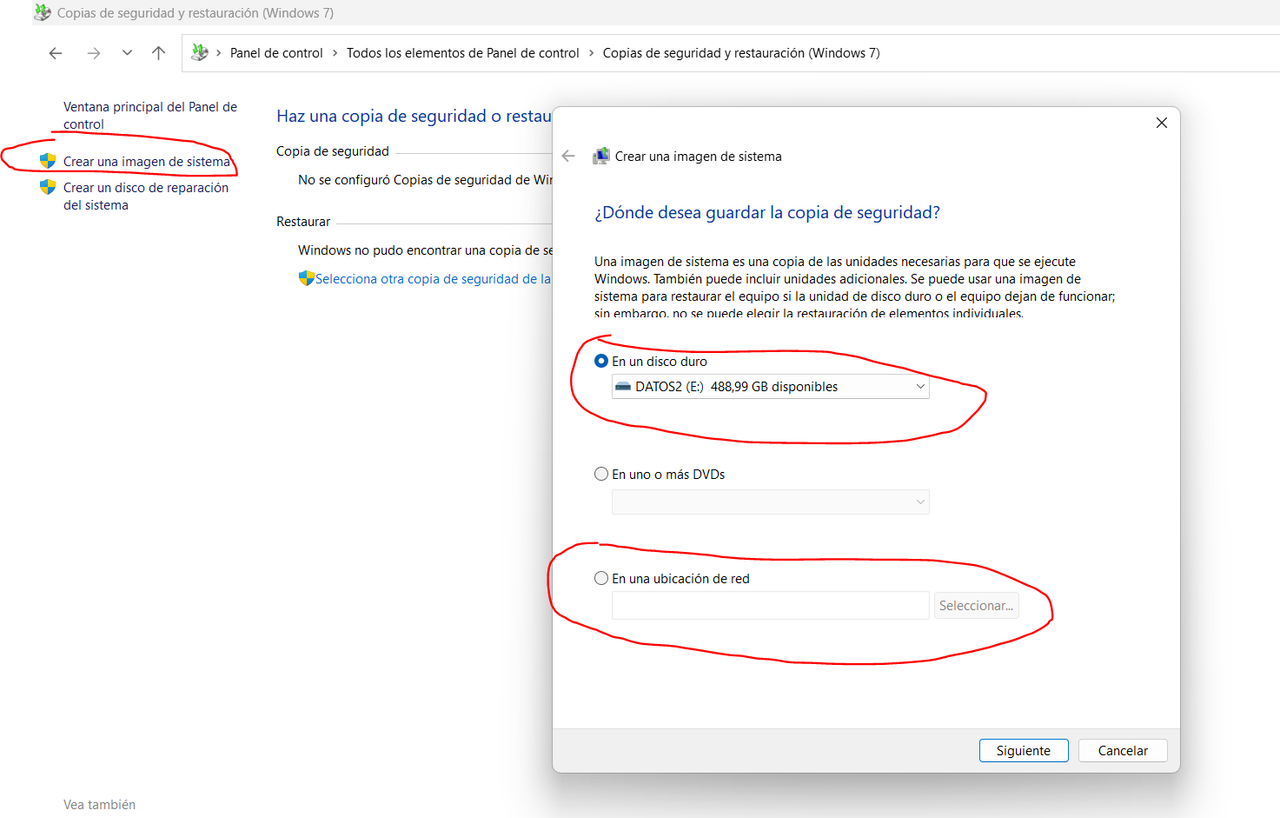
Task: Choose En una ubicación de red option
Action: (x=601, y=578)
